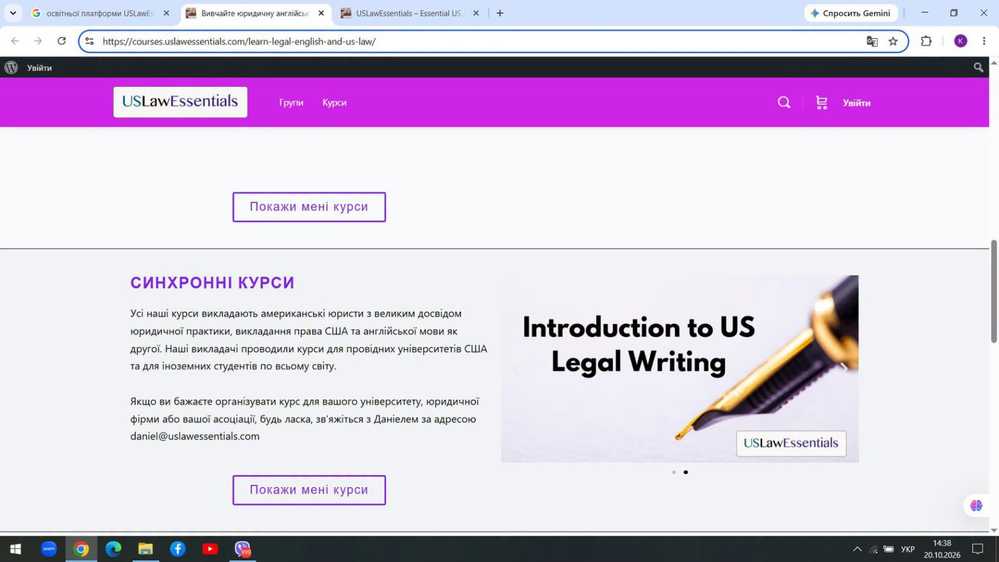Image resolution: width=999 pixels, height=562 pixels.
Task: Advance the slider with the right arrow
Action: click(x=844, y=367)
